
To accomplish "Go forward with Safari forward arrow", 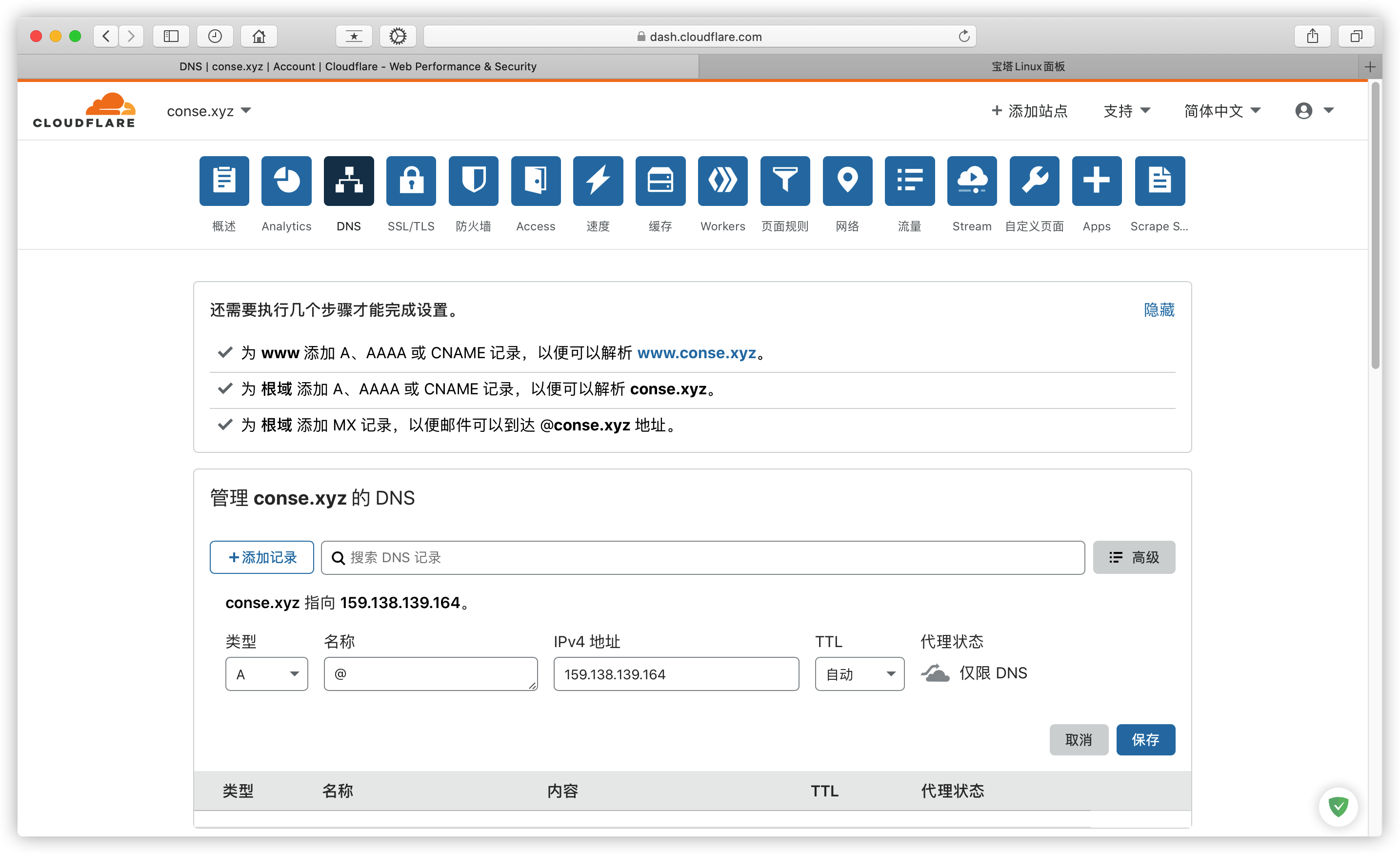I will [x=131, y=37].
